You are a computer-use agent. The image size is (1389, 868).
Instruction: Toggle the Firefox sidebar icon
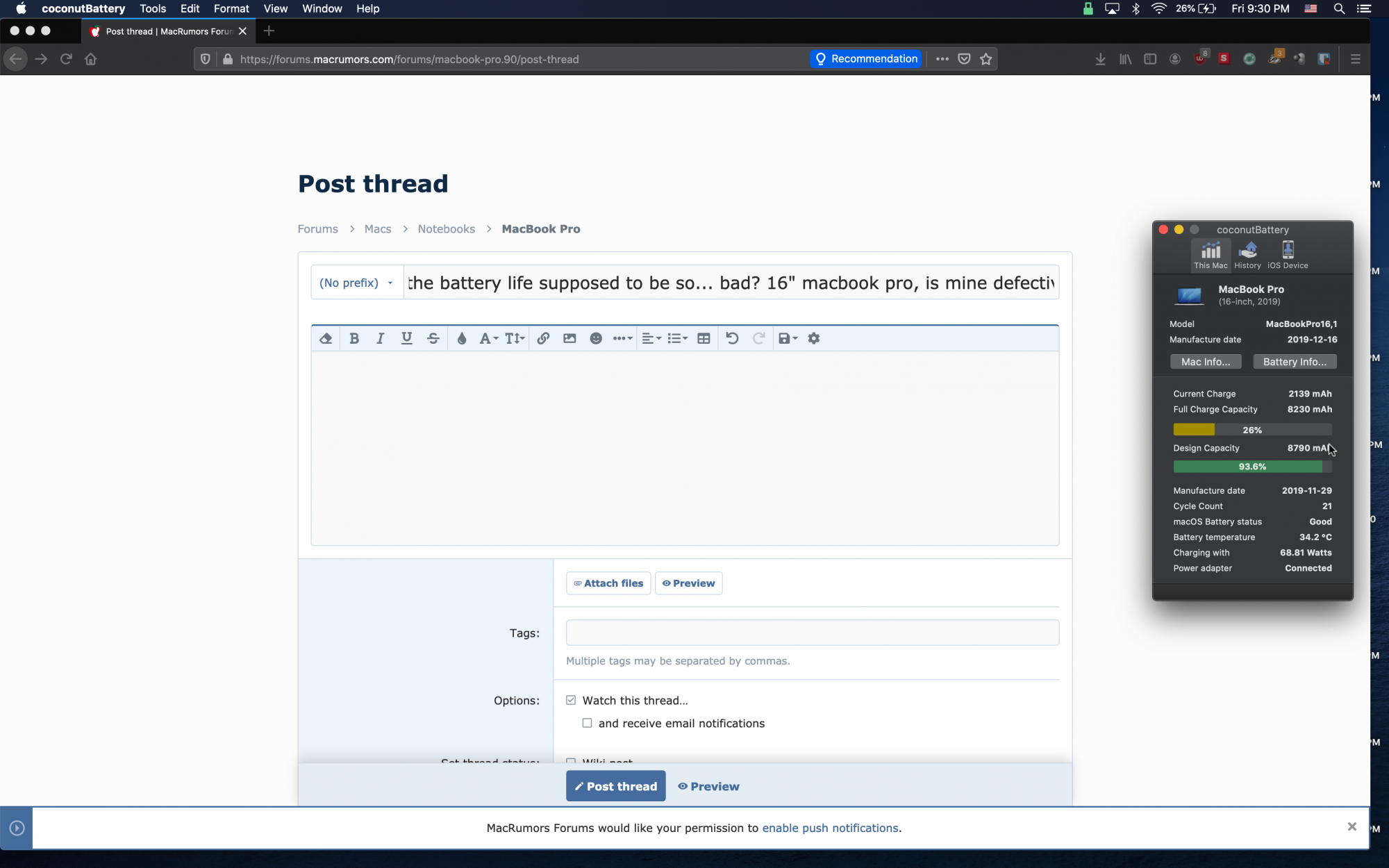(x=1150, y=59)
